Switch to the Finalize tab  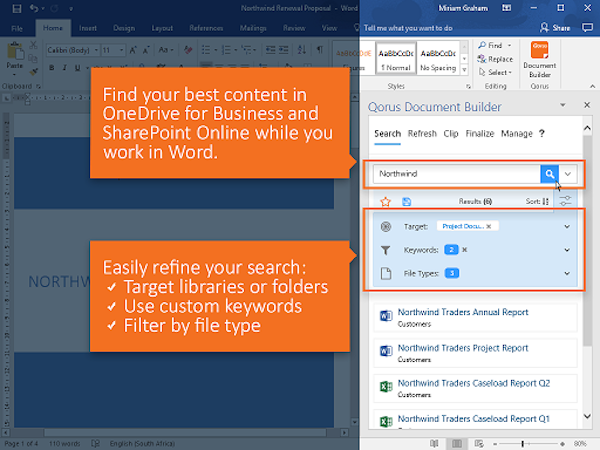479,133
